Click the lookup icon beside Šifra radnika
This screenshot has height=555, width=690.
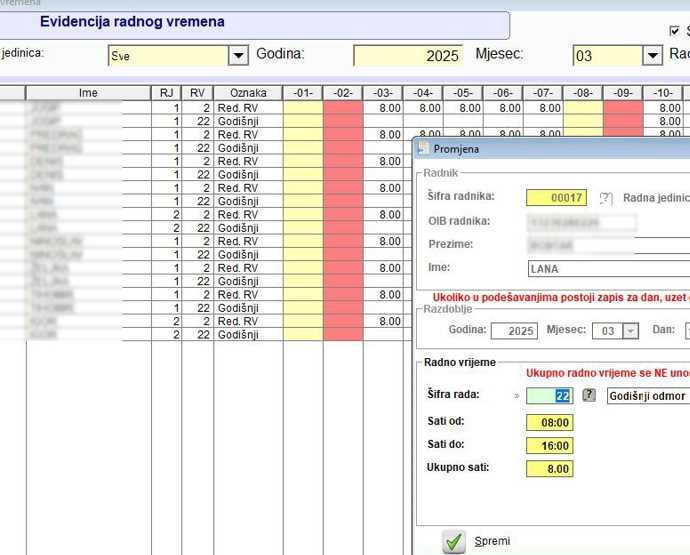[605, 198]
